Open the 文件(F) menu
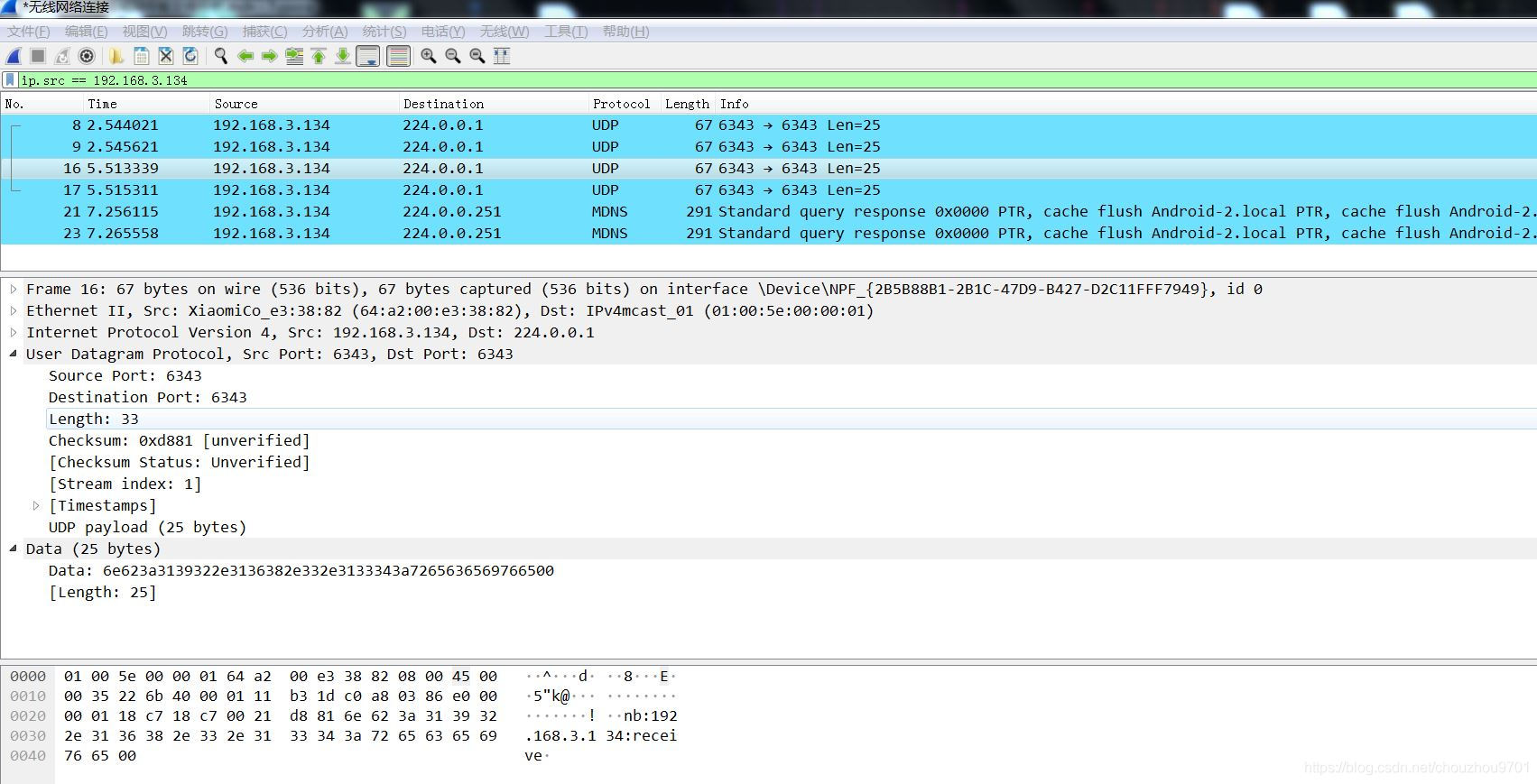 tap(29, 32)
